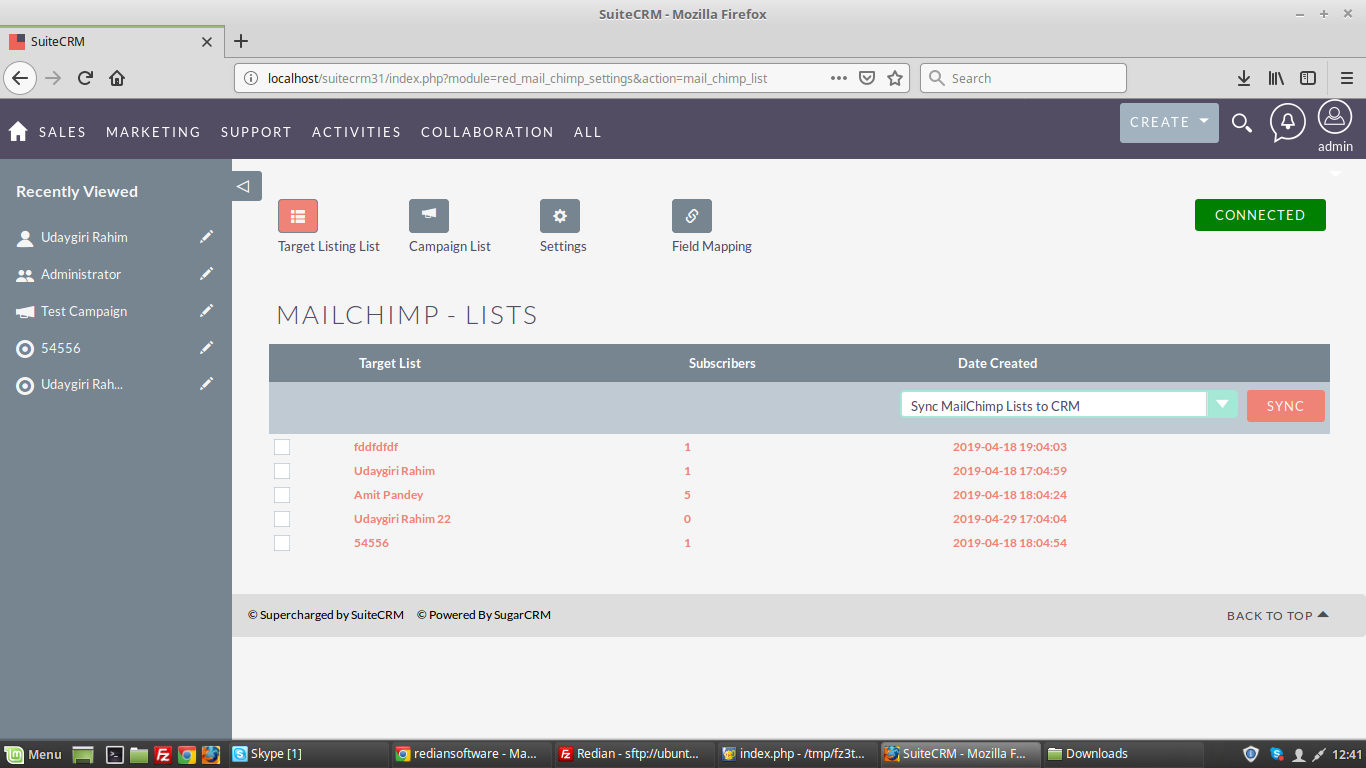Open the Field Mapping link icon
Screen dimensions: 1366x768
(692, 216)
